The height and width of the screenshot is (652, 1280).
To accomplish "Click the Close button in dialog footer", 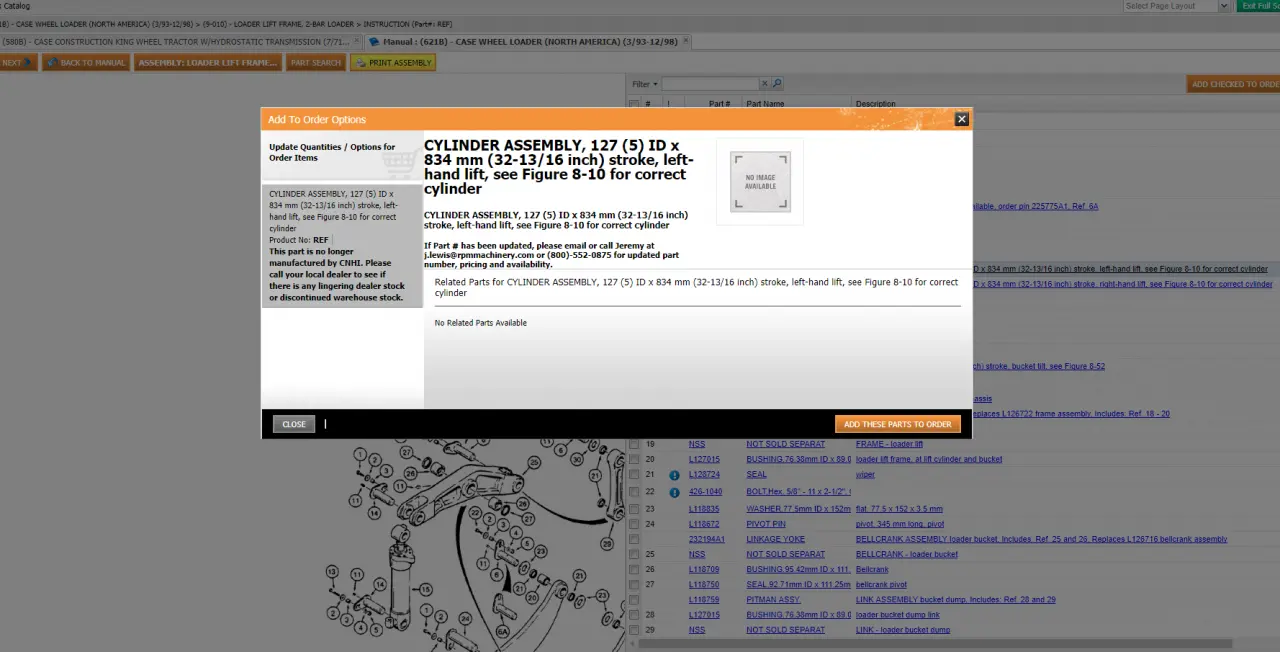I will coord(294,424).
